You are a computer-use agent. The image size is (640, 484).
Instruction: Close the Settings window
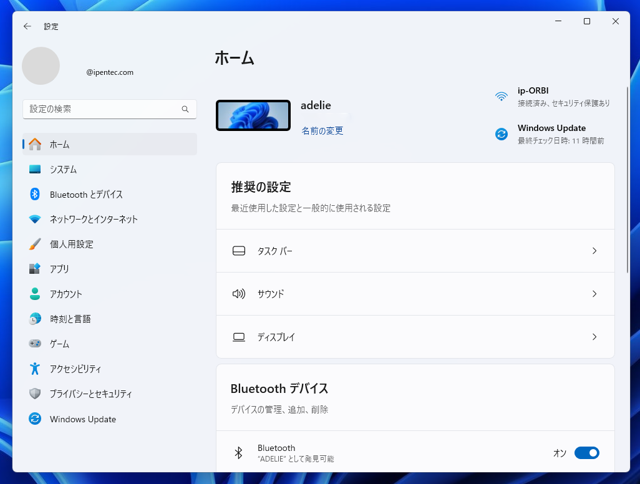point(616,21)
